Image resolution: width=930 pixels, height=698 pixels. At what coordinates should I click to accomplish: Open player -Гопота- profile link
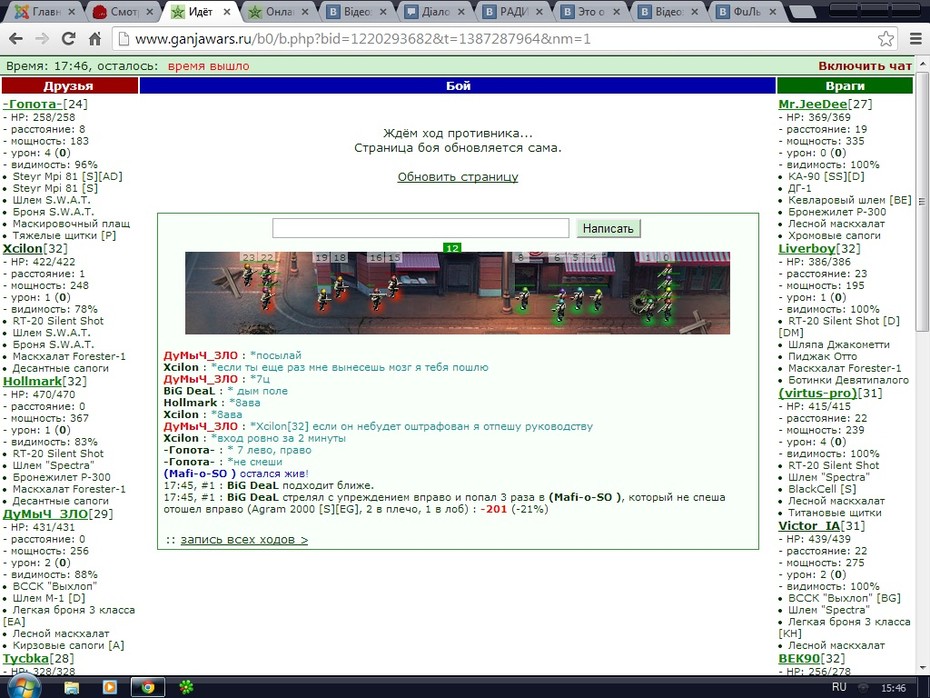(33, 104)
